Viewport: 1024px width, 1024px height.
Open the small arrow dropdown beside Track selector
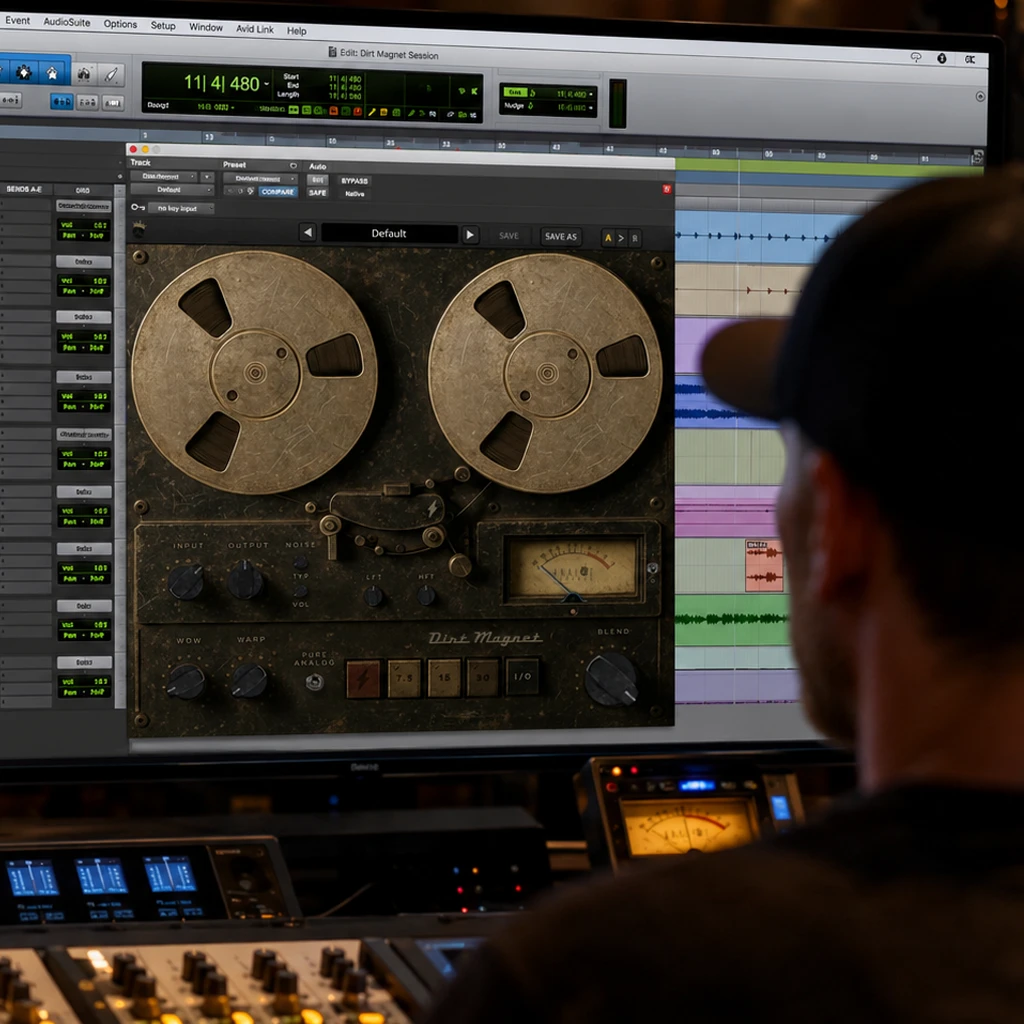207,177
